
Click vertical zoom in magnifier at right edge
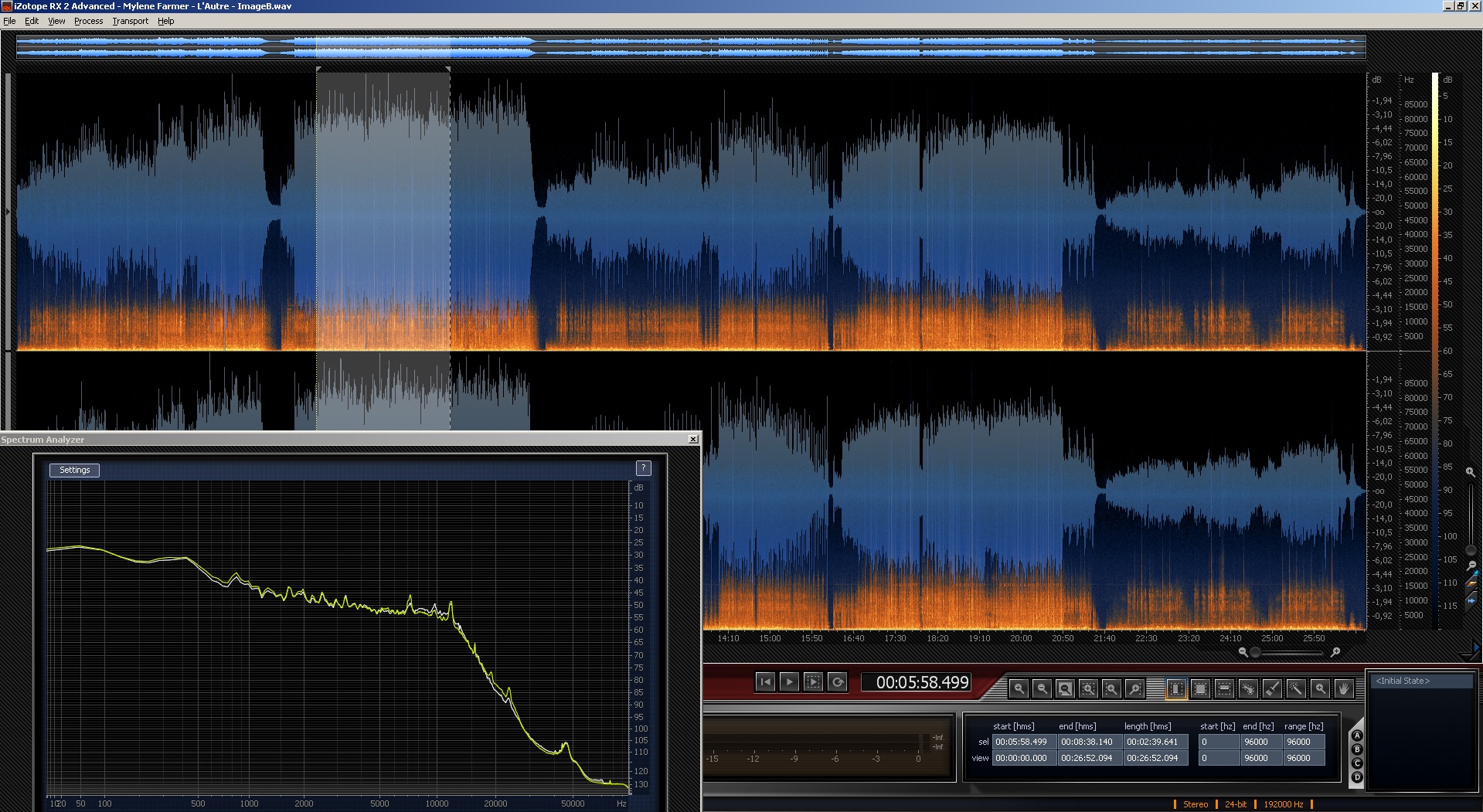click(1471, 471)
